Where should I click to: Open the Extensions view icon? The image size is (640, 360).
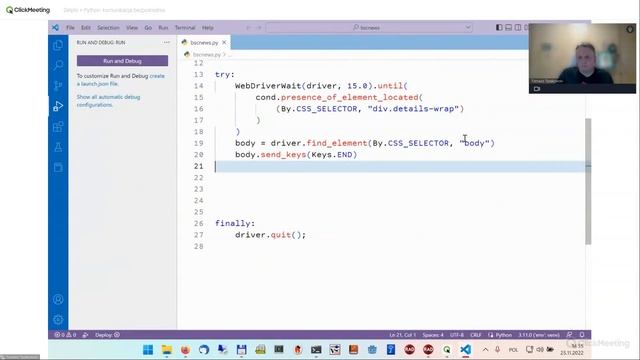tap(58, 127)
